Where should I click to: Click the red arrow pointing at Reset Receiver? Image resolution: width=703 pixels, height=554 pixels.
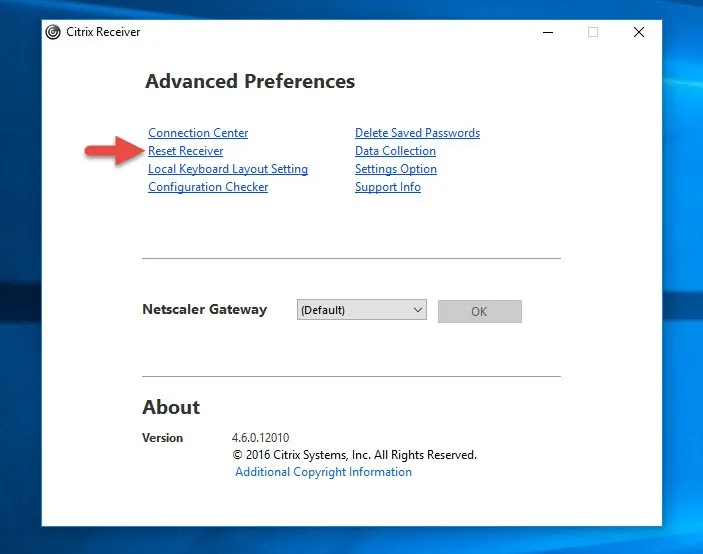click(109, 151)
